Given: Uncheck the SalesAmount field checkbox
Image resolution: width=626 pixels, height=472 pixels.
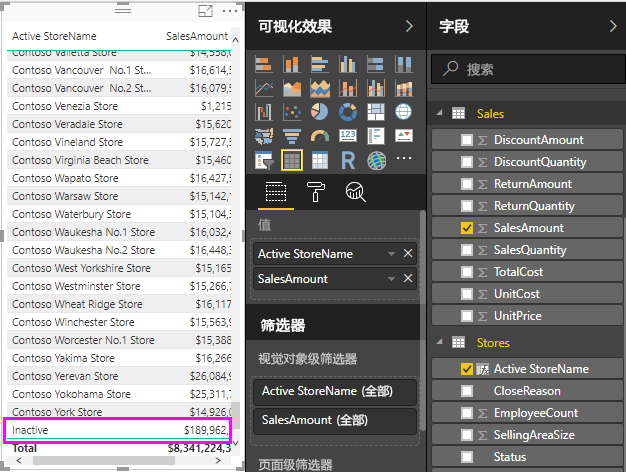Looking at the screenshot, I should coord(467,228).
